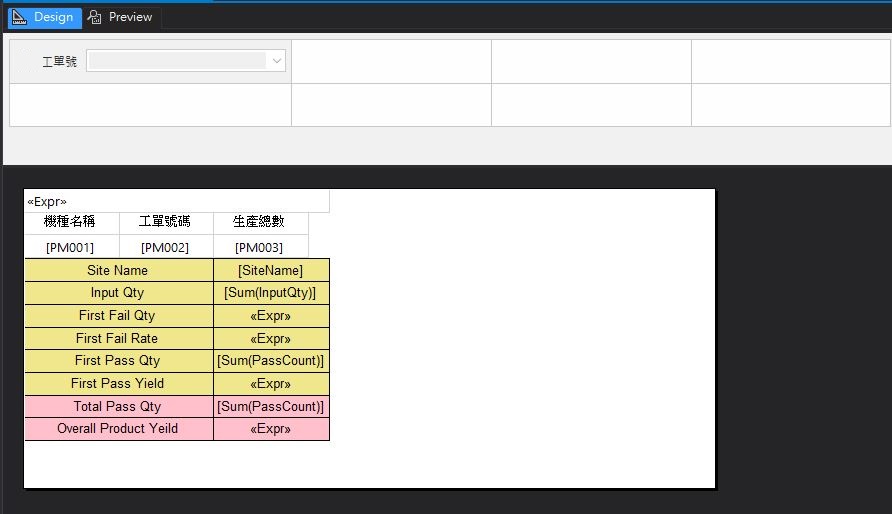Click the [PM001] field cell
Image resolution: width=892 pixels, height=514 pixels.
(x=70, y=247)
